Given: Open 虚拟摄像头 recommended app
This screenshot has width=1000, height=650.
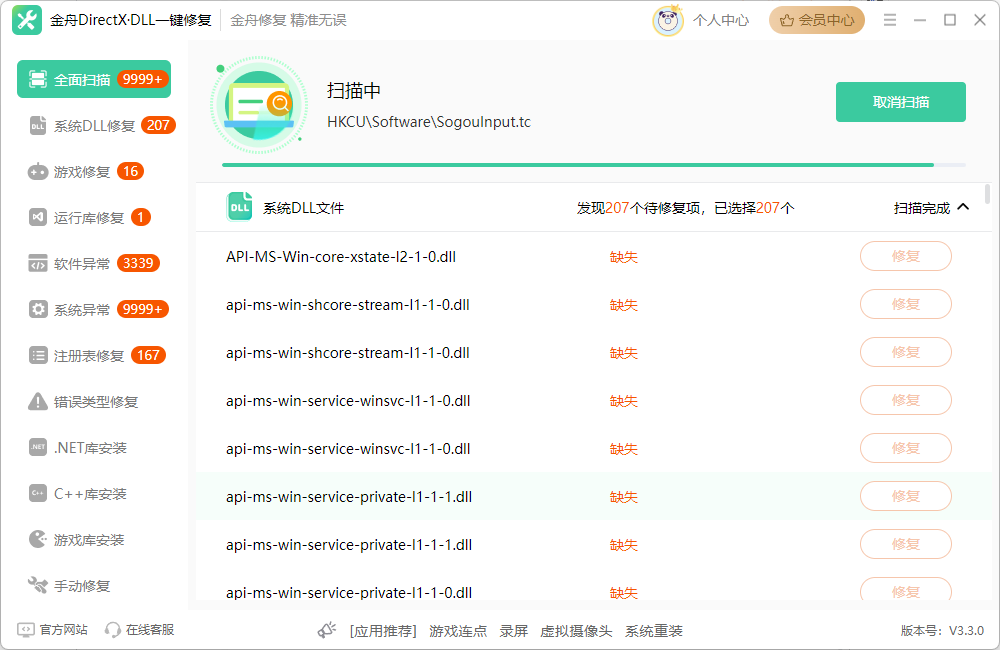Looking at the screenshot, I should click(x=576, y=631).
